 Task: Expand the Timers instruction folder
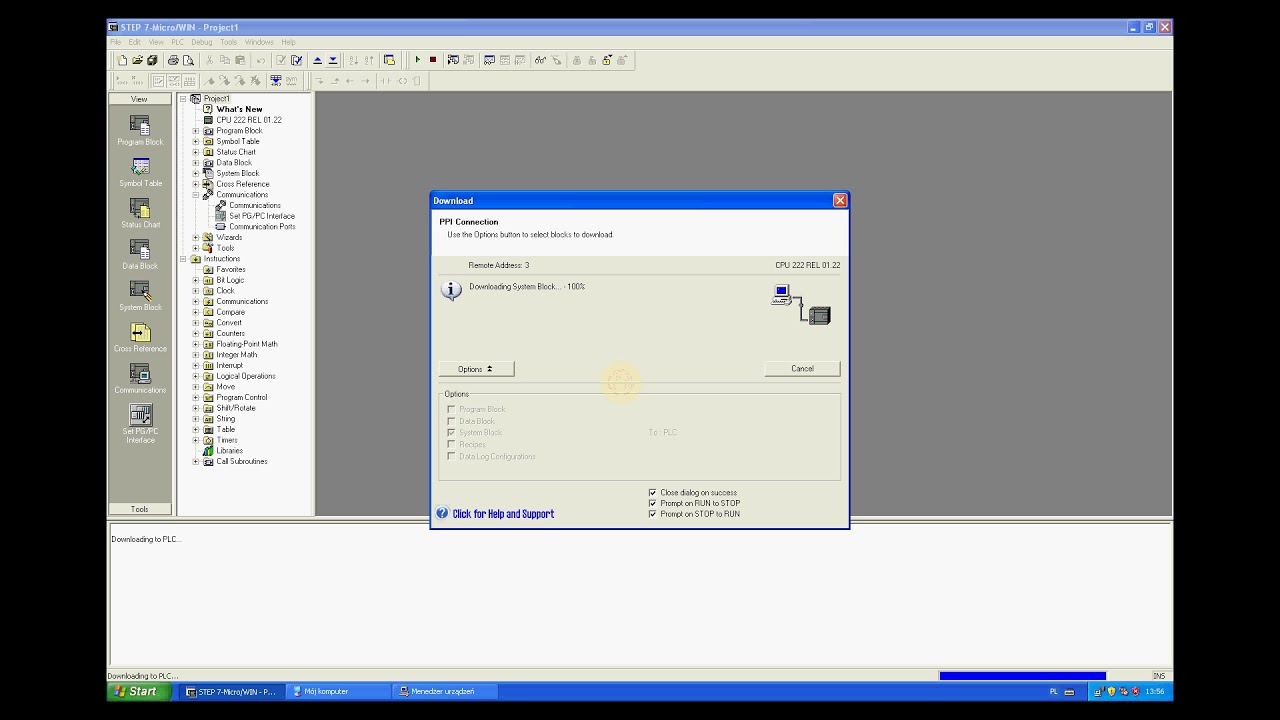[196, 440]
